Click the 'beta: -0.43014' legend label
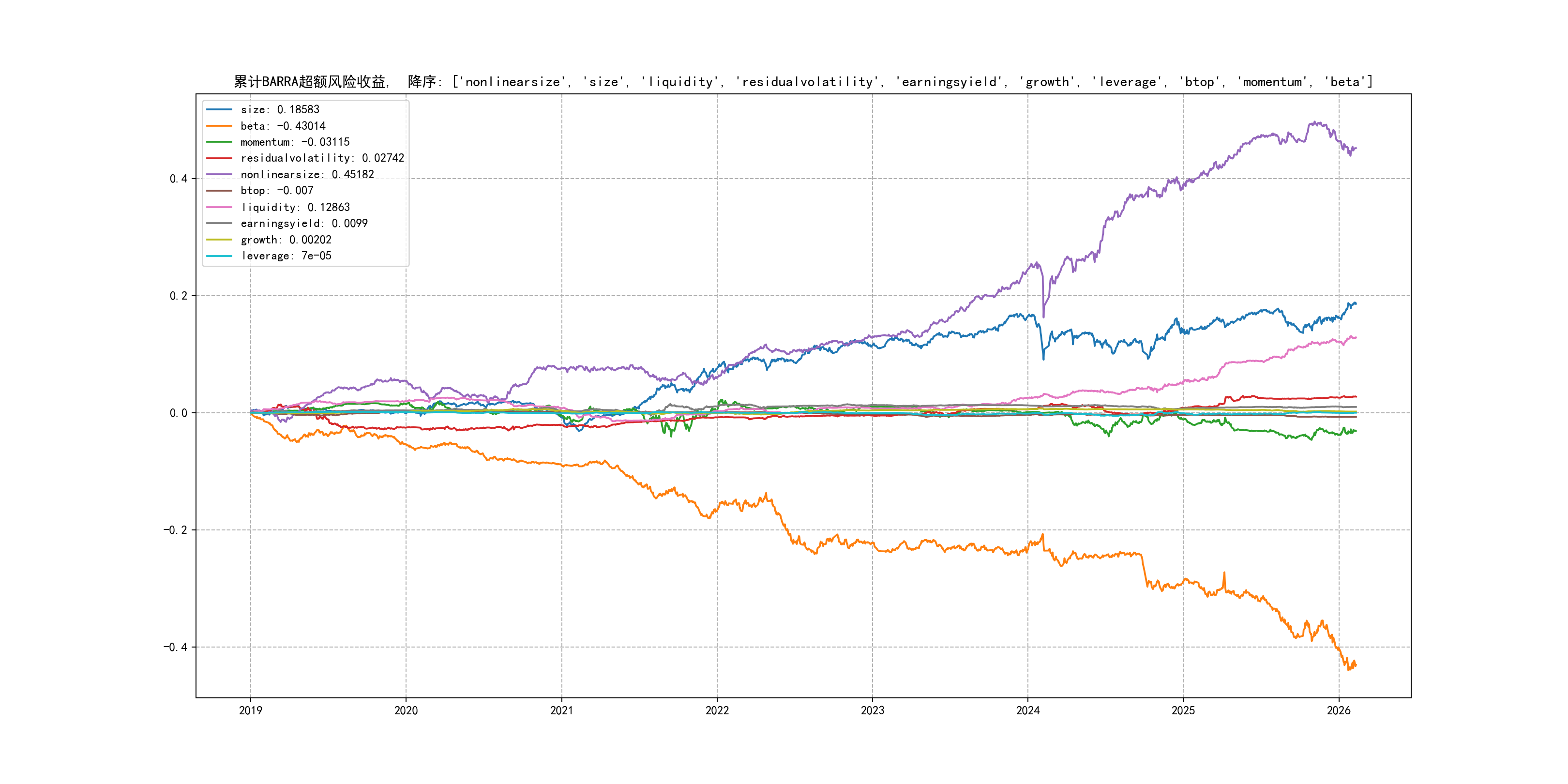Screen dimensions: 1568x784 (x=283, y=126)
